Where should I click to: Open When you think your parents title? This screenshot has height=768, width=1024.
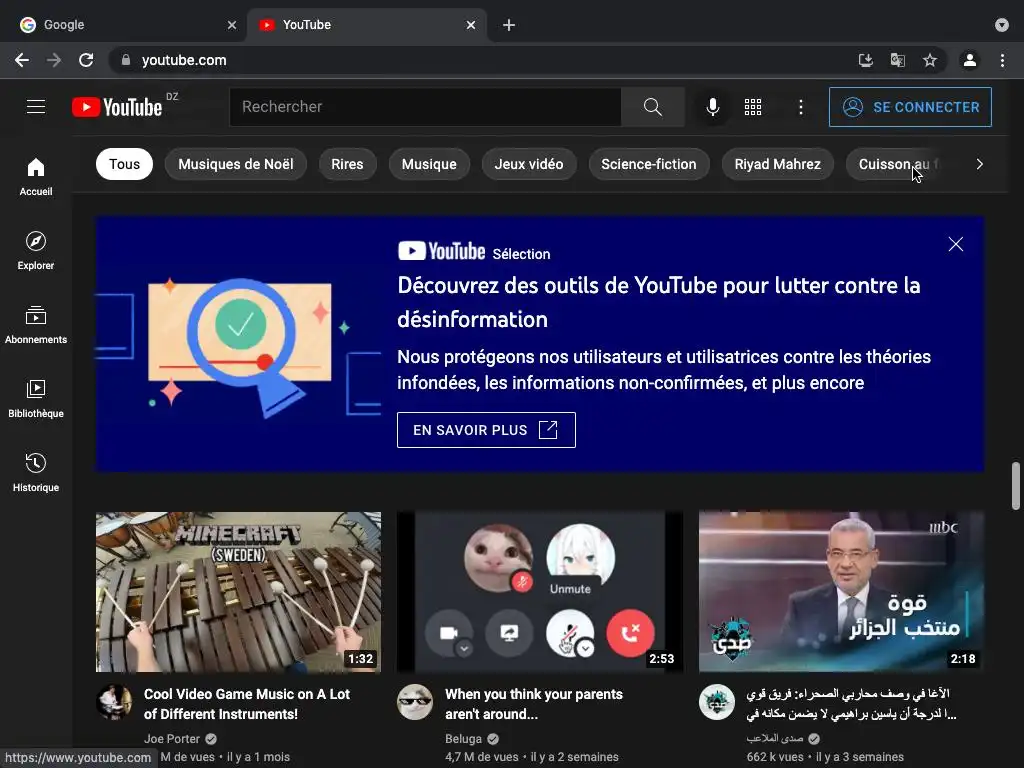pos(534,704)
